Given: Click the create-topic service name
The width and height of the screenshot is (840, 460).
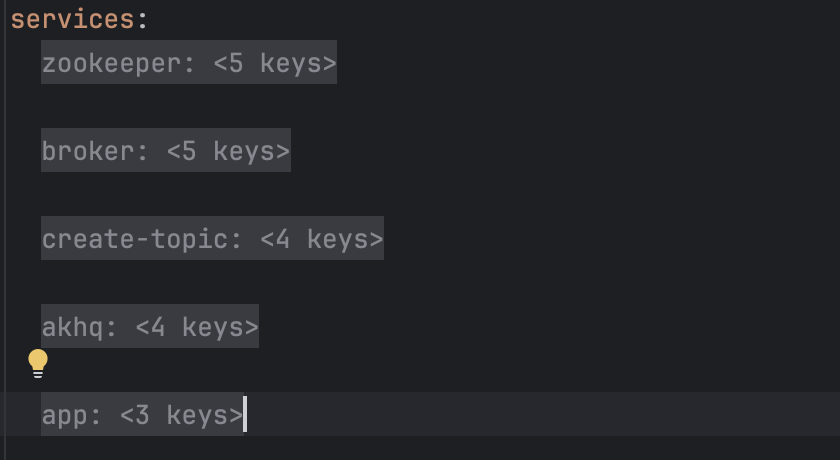Looking at the screenshot, I should [x=135, y=239].
